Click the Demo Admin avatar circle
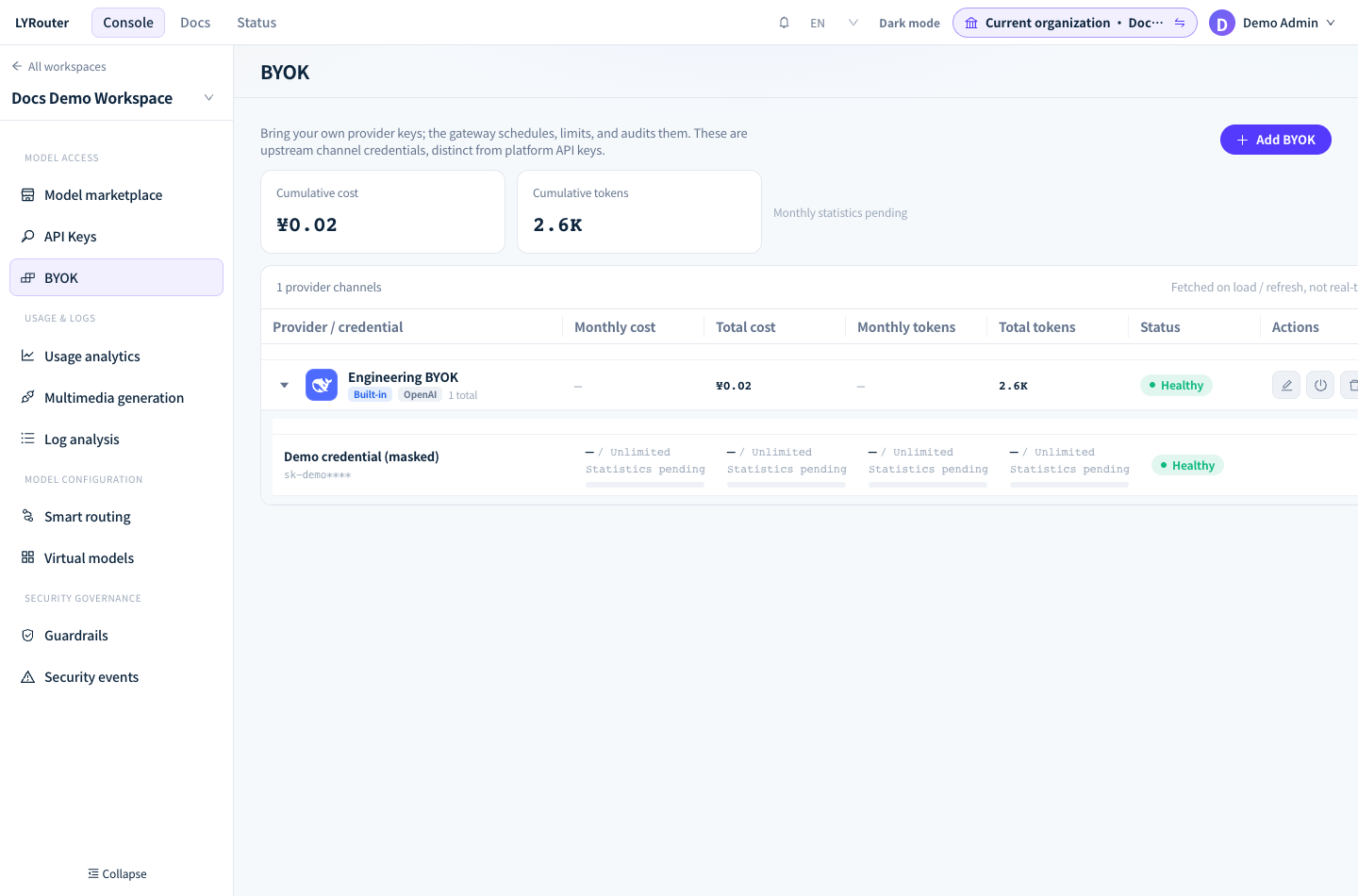 pyautogui.click(x=1222, y=23)
